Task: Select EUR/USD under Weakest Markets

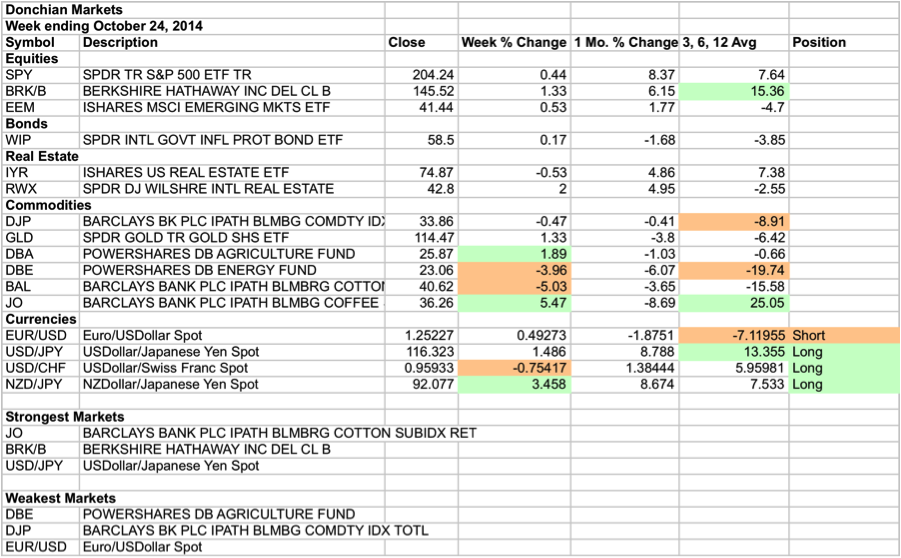Action: coord(41,547)
